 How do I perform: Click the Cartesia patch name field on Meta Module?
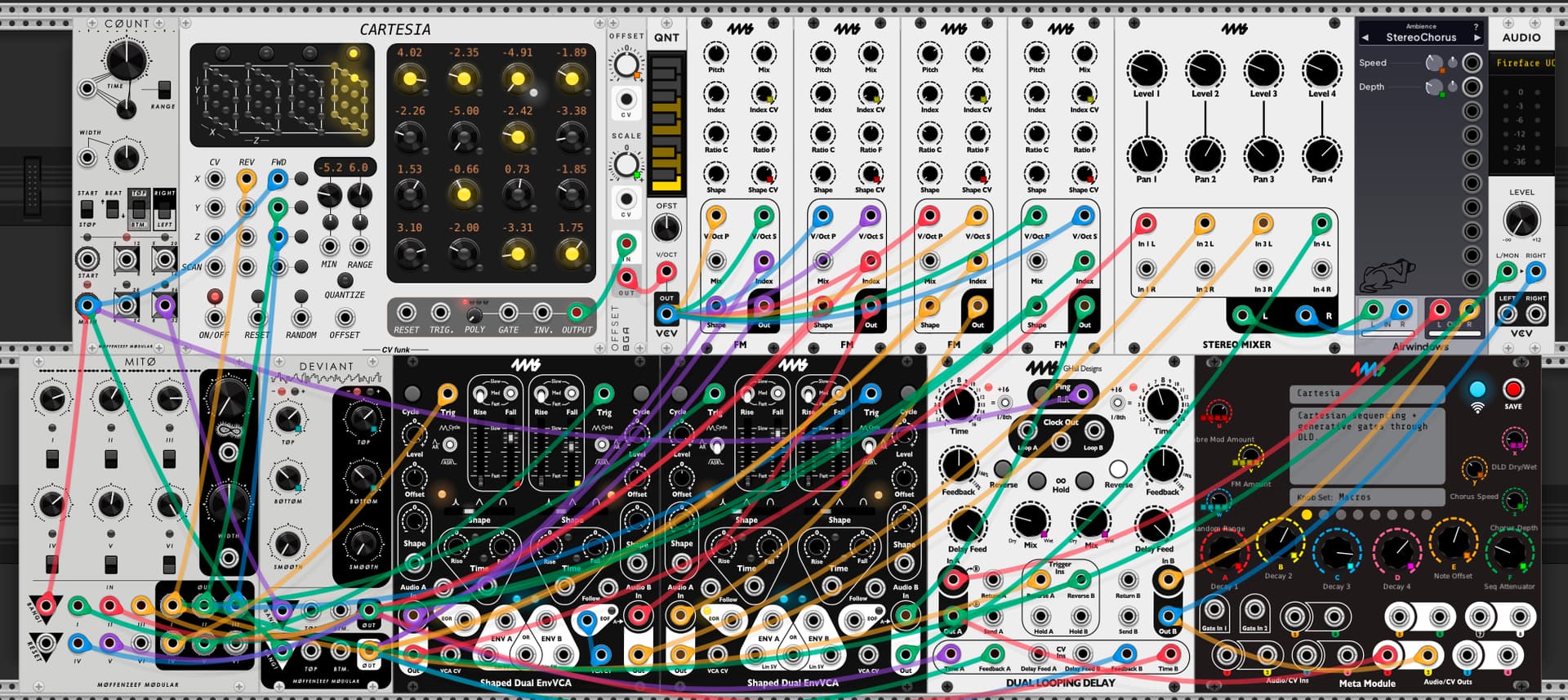[1367, 393]
